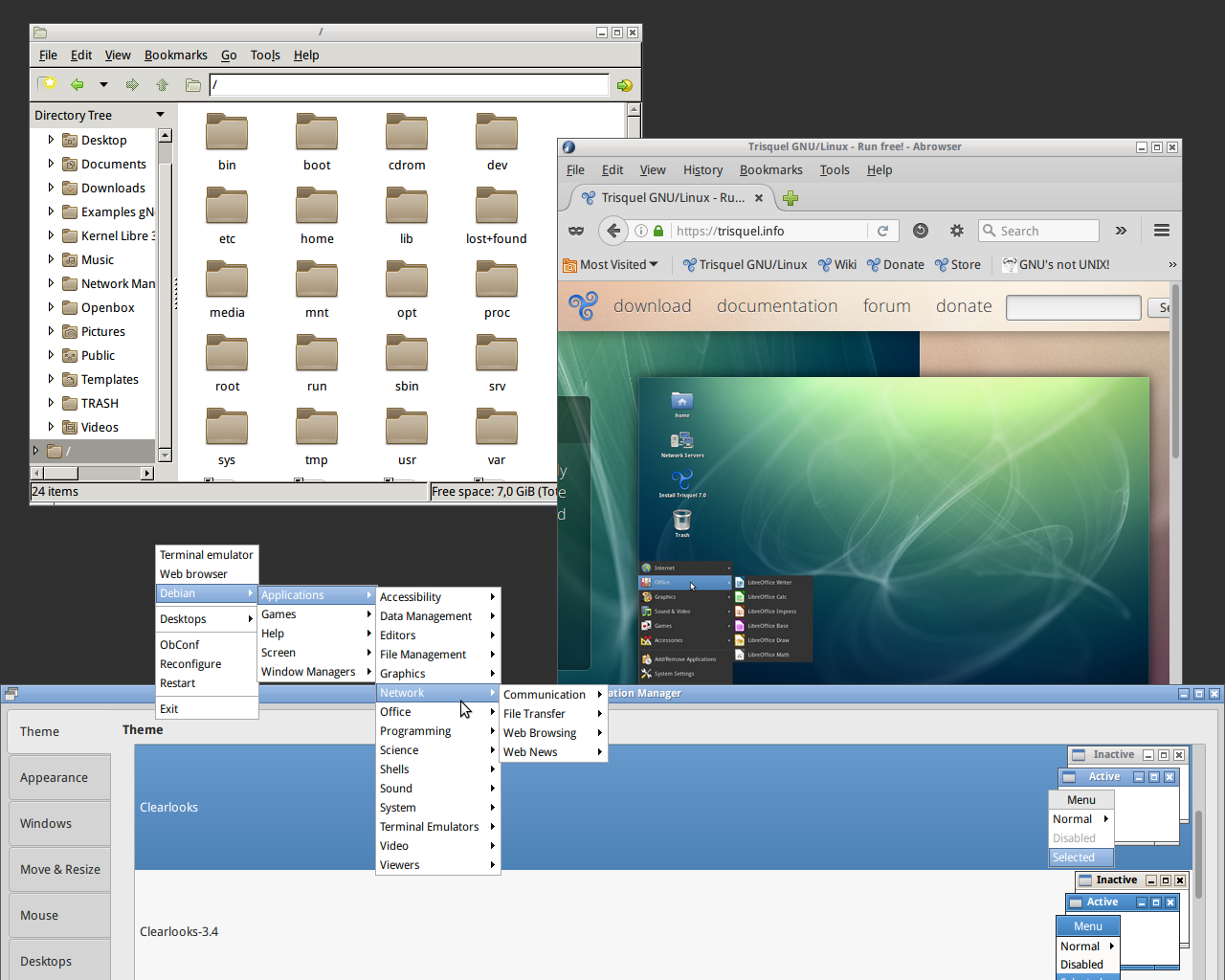Viewport: 1225px width, 980px height.
Task: Expand the Downloads tree node
Action: click(51, 188)
